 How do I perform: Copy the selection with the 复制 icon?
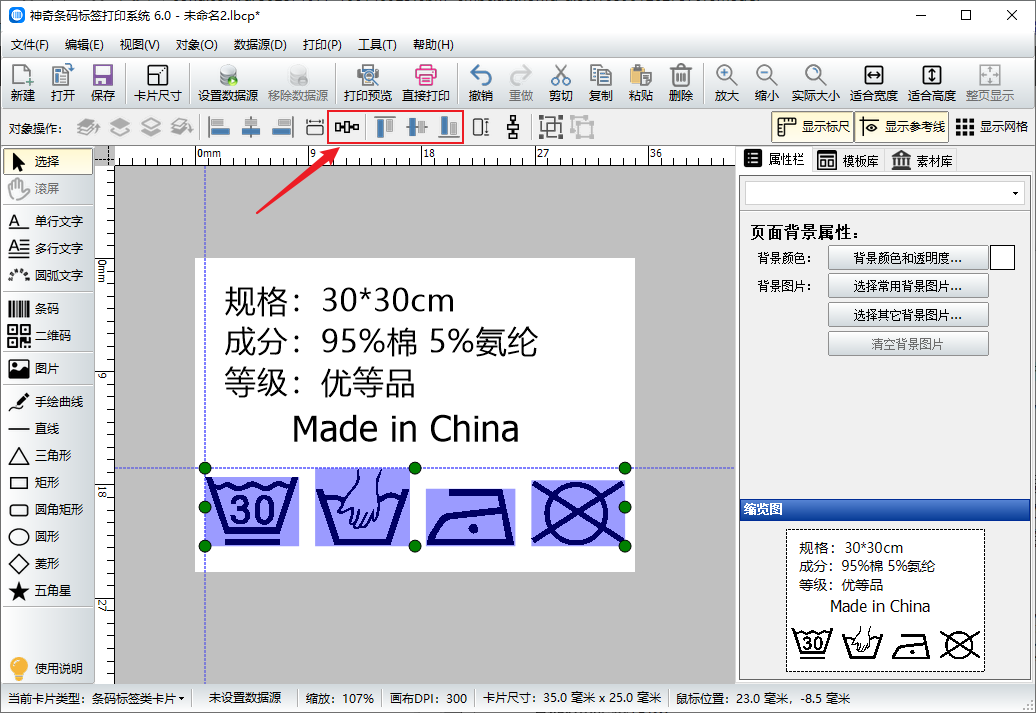(601, 83)
